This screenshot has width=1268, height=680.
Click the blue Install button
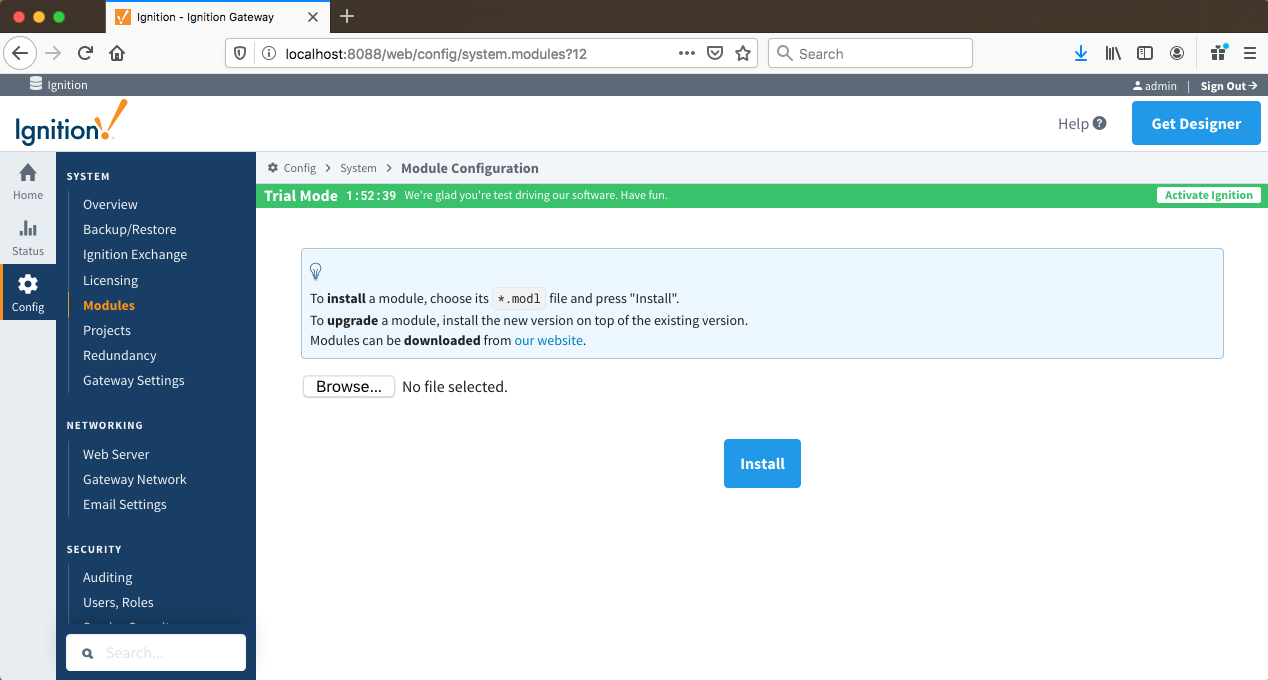point(762,464)
